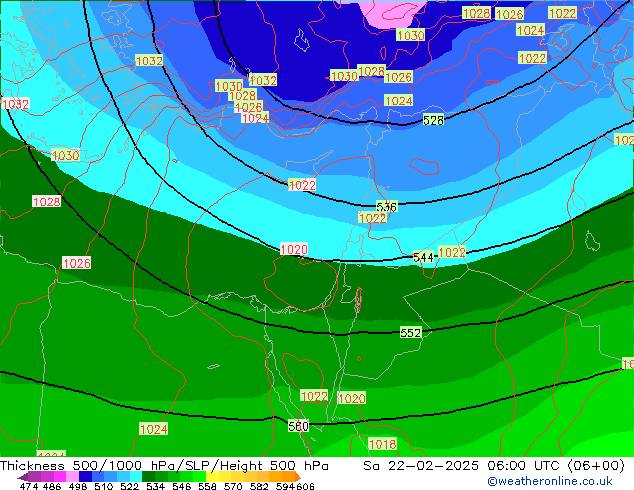Click the map title 'Thickness 500/1000 hPa/SLP/Height 500 hPa'
The height and width of the screenshot is (490, 634).
(164, 466)
